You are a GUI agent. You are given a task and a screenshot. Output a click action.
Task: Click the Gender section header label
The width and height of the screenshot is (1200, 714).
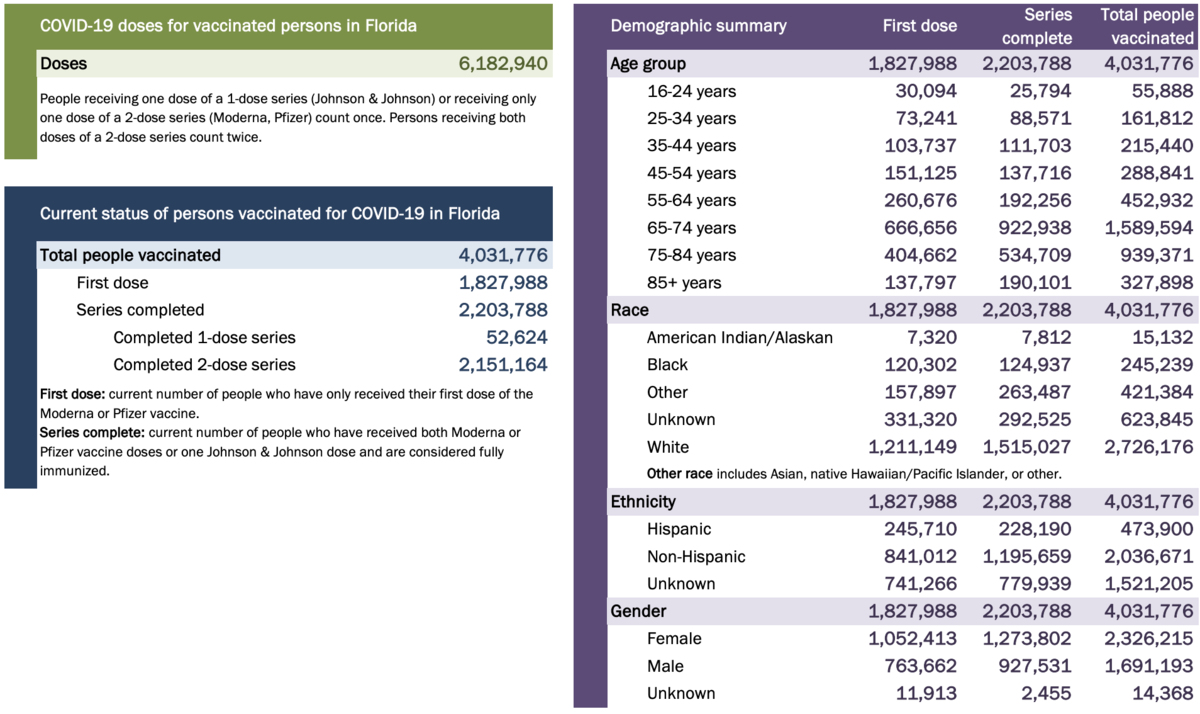[x=638, y=611]
